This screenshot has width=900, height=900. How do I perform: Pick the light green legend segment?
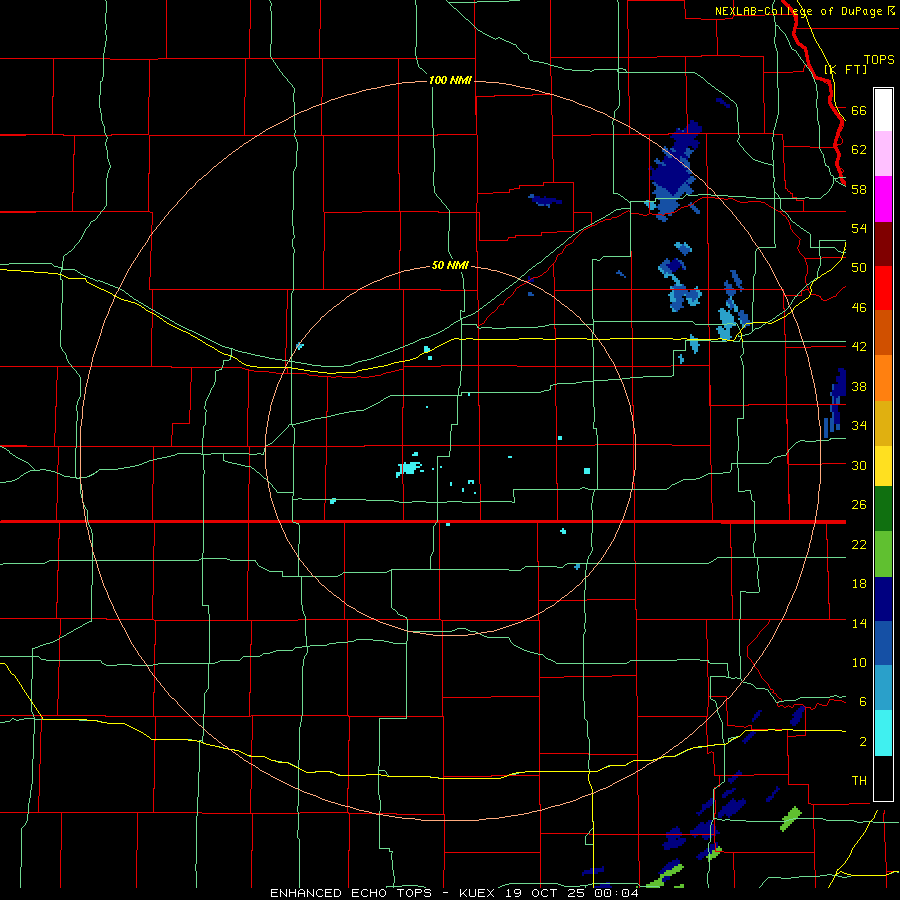click(x=883, y=553)
